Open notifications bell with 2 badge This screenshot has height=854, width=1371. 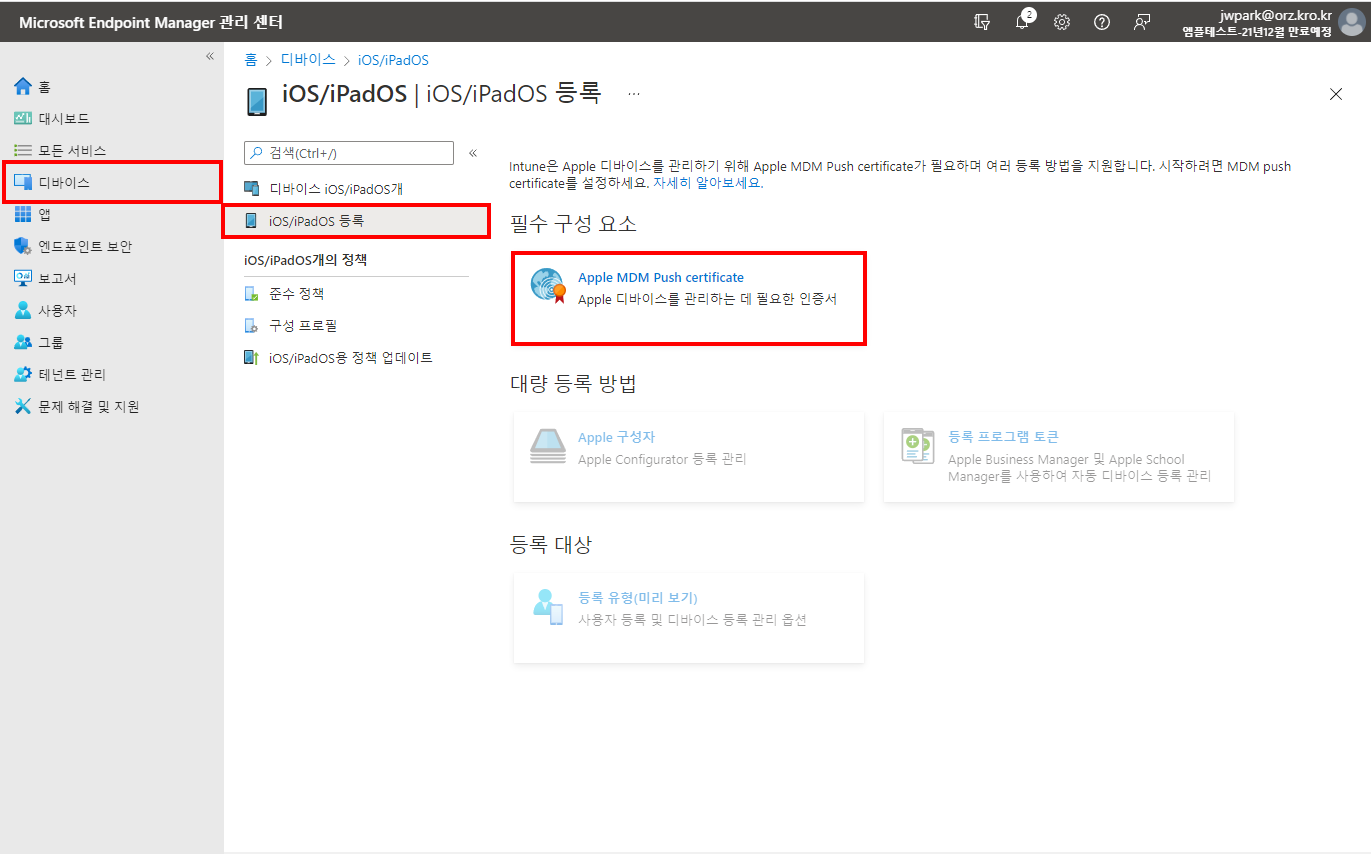coord(1023,21)
